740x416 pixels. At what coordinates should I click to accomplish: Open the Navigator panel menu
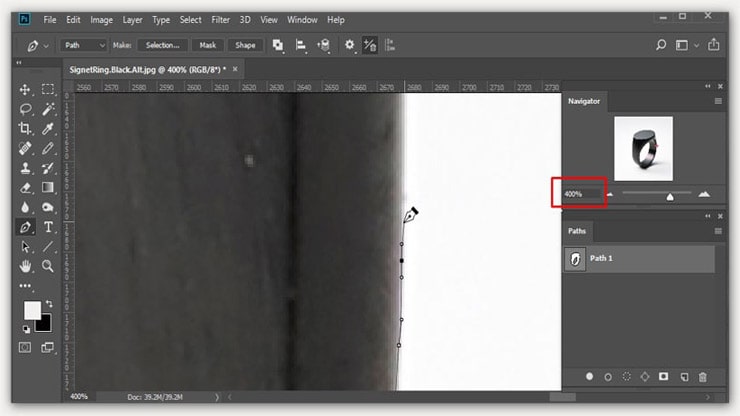(717, 101)
